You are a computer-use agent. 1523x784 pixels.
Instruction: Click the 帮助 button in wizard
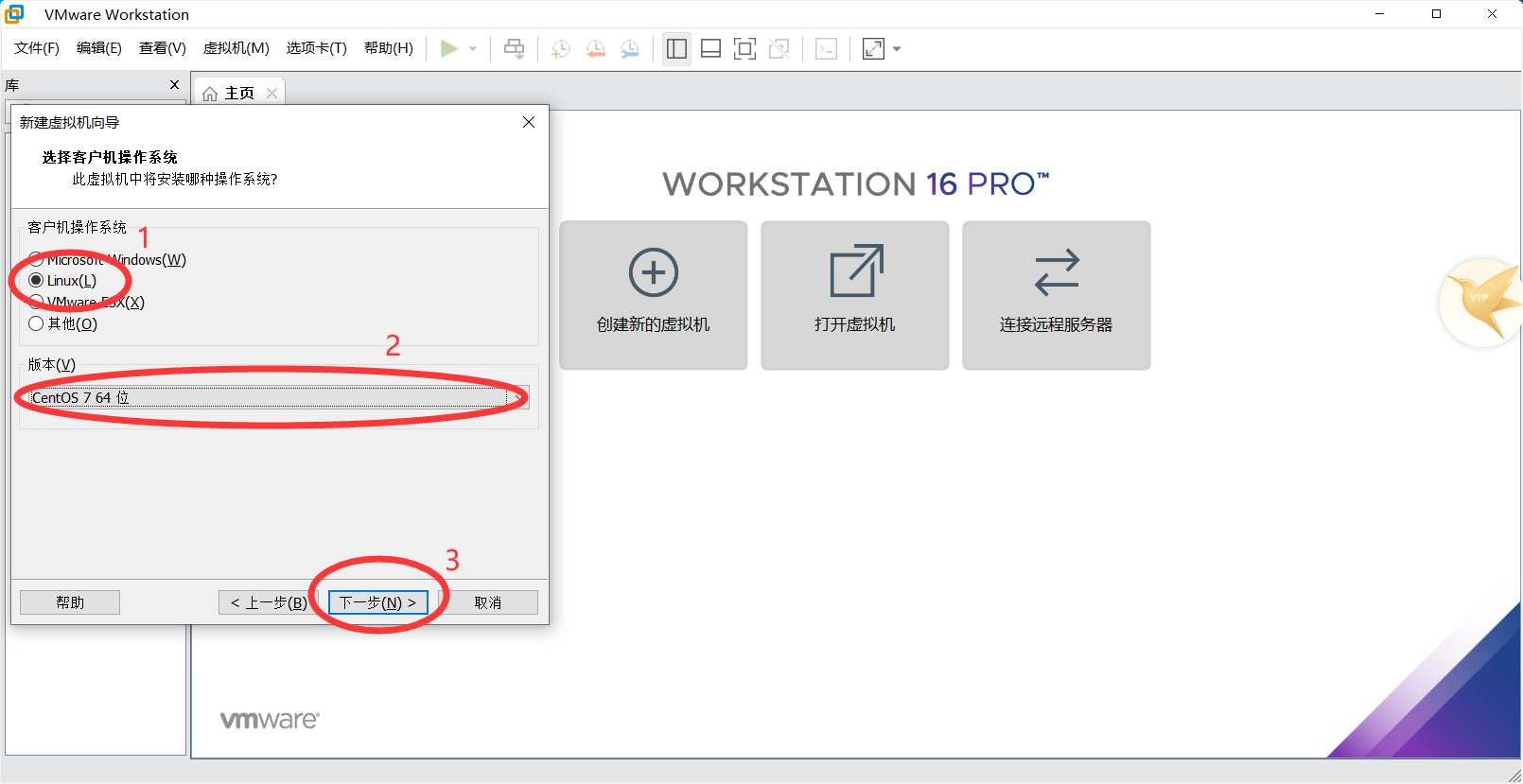(x=70, y=602)
